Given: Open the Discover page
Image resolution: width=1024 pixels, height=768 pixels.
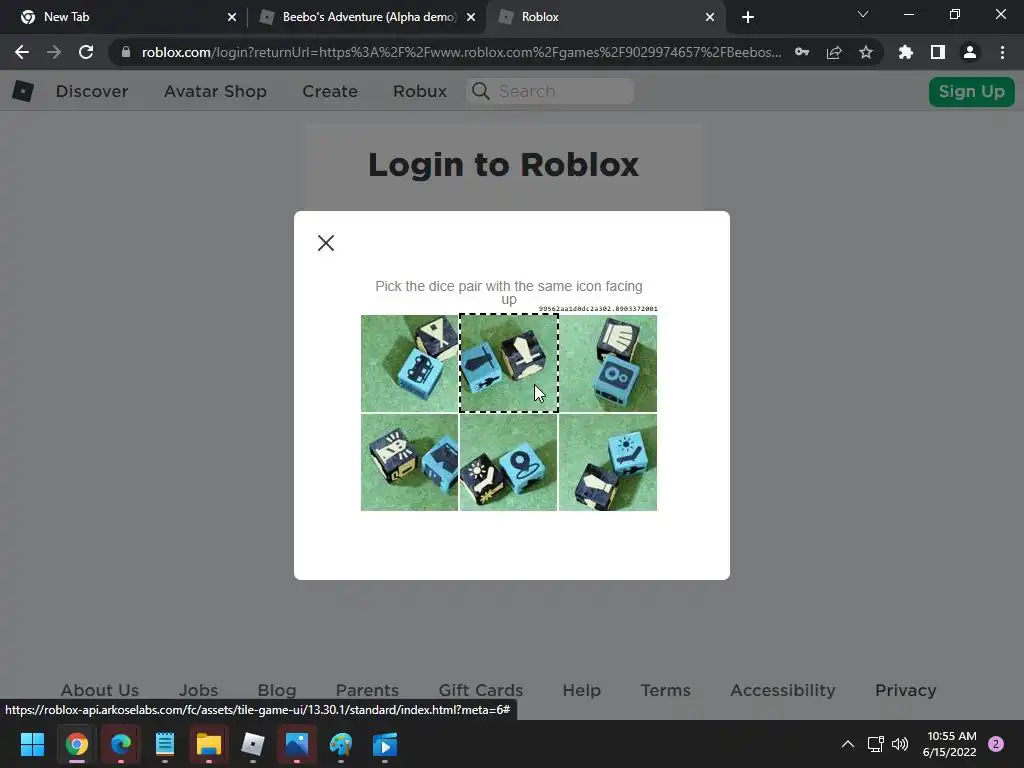Looking at the screenshot, I should 92,91.
